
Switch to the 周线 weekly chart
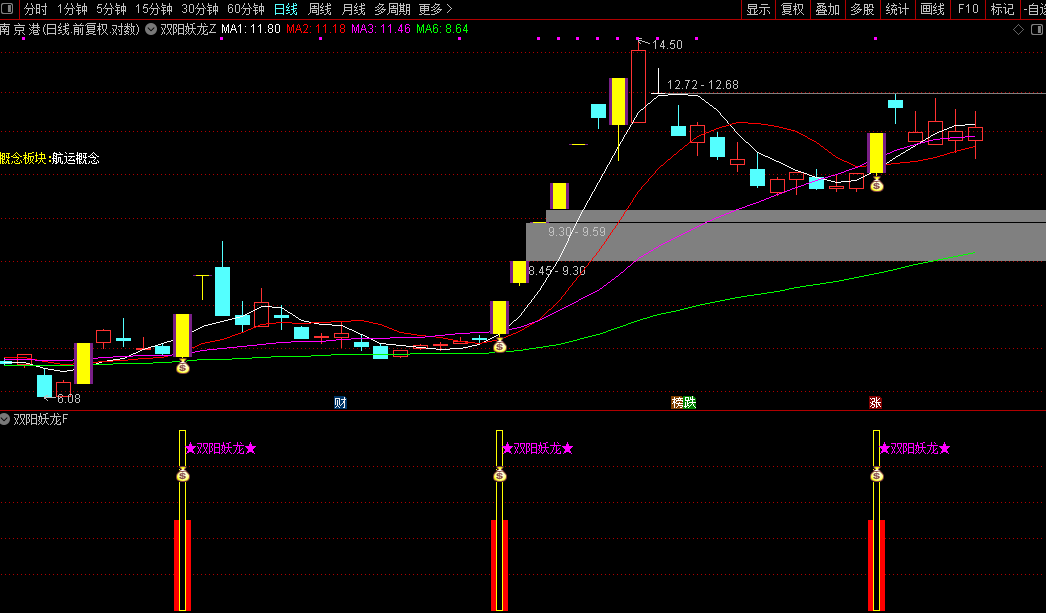coord(320,9)
